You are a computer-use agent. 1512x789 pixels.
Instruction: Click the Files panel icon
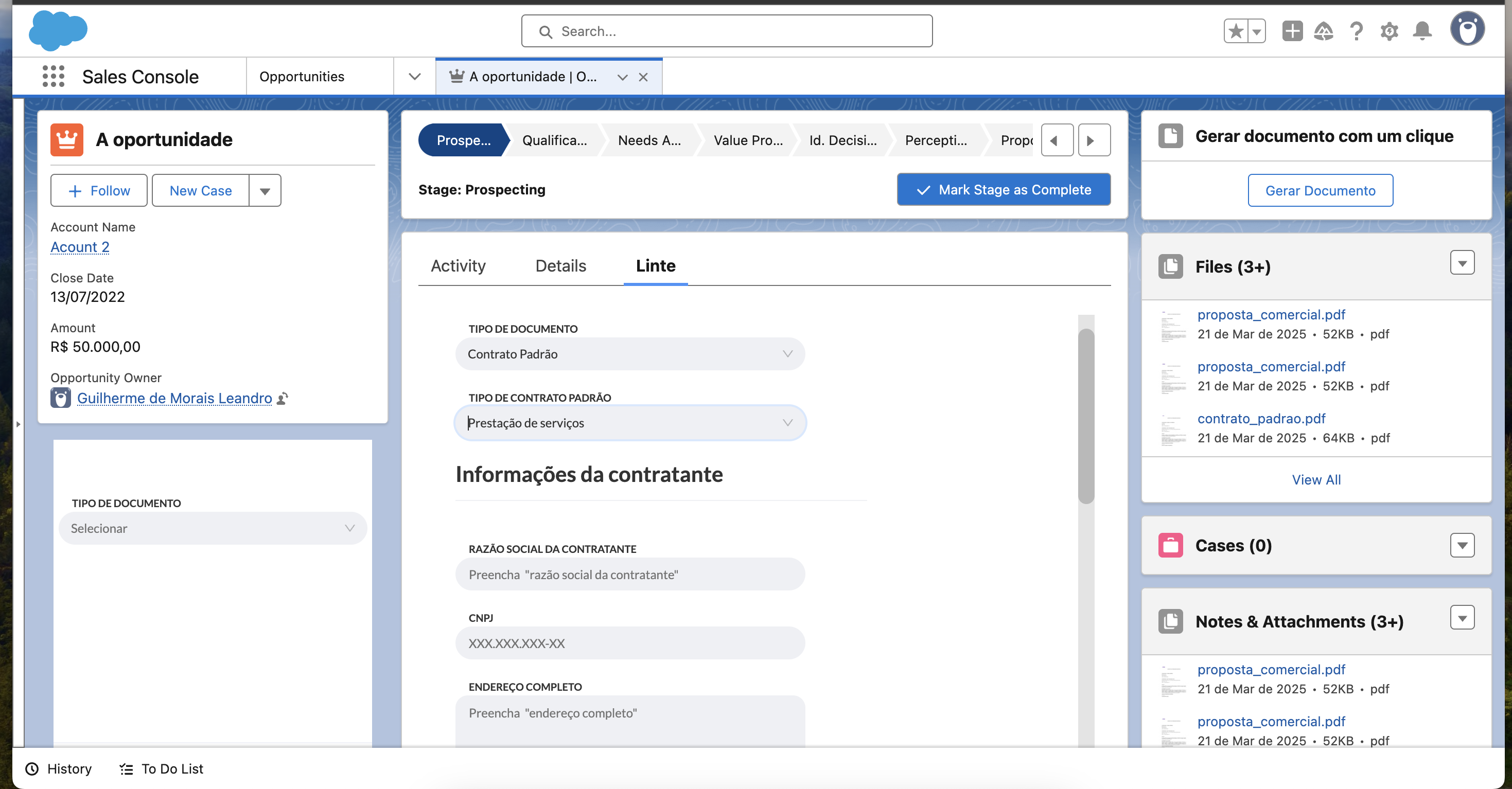click(1170, 266)
